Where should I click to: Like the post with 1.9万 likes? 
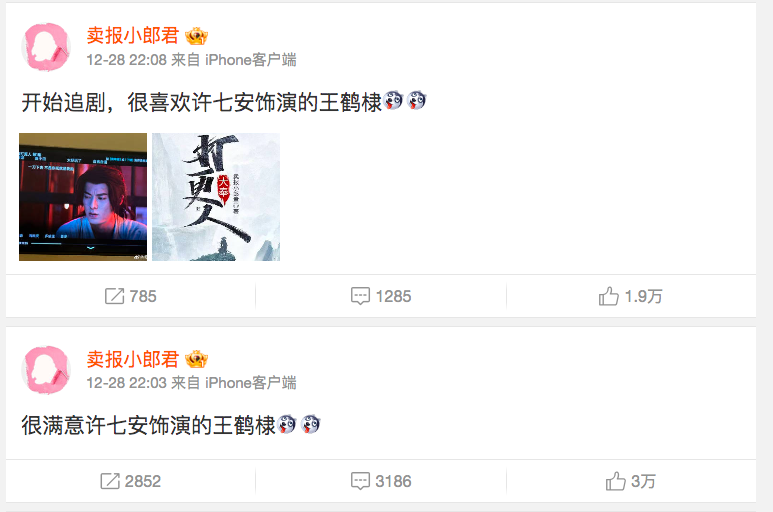tap(630, 296)
